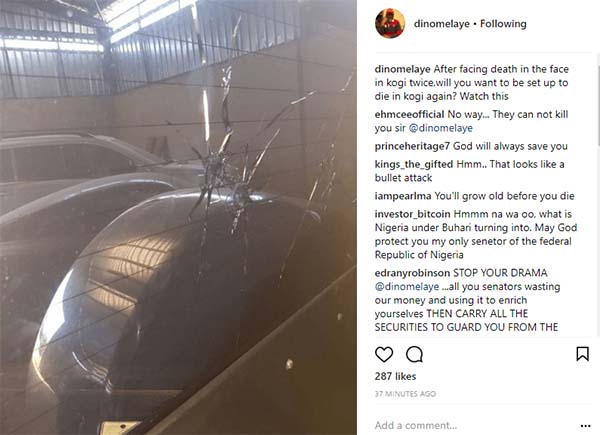Click the @dinomelaye mention in ehmceeofficial's comment
Viewport: 600px width, 435px height.
pos(440,128)
